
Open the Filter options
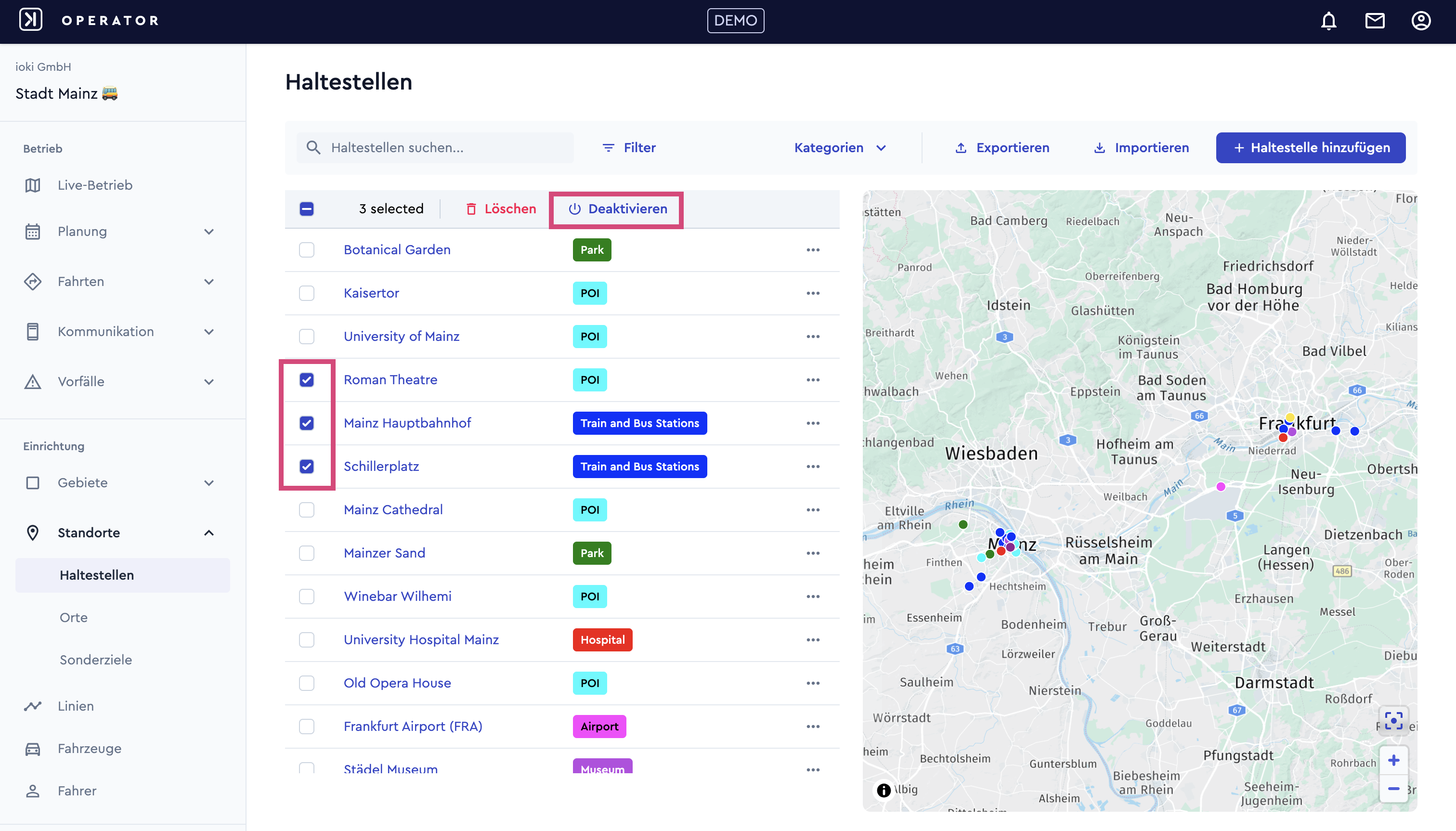point(629,148)
